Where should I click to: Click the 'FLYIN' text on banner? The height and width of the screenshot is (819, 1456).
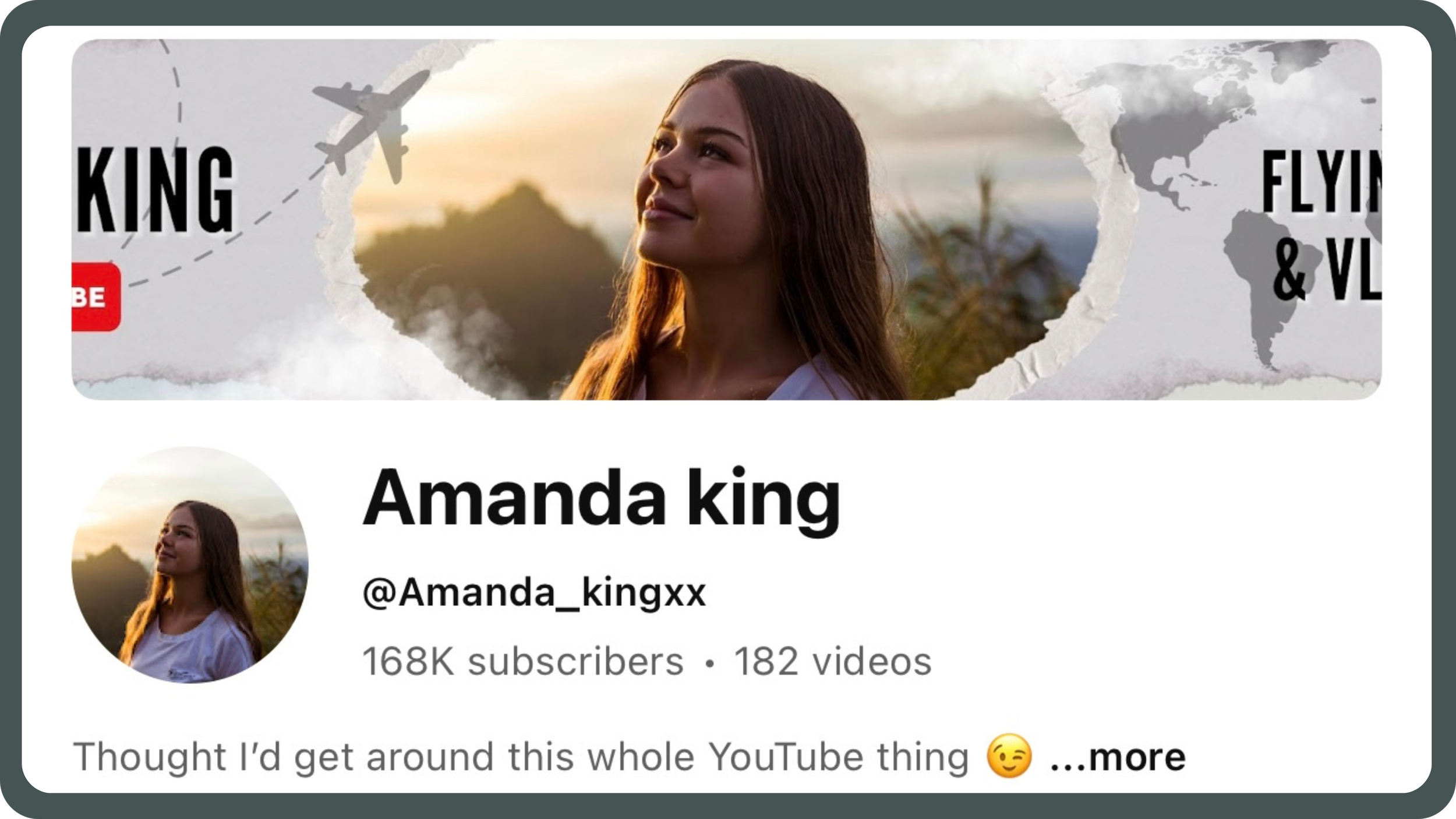point(1321,181)
